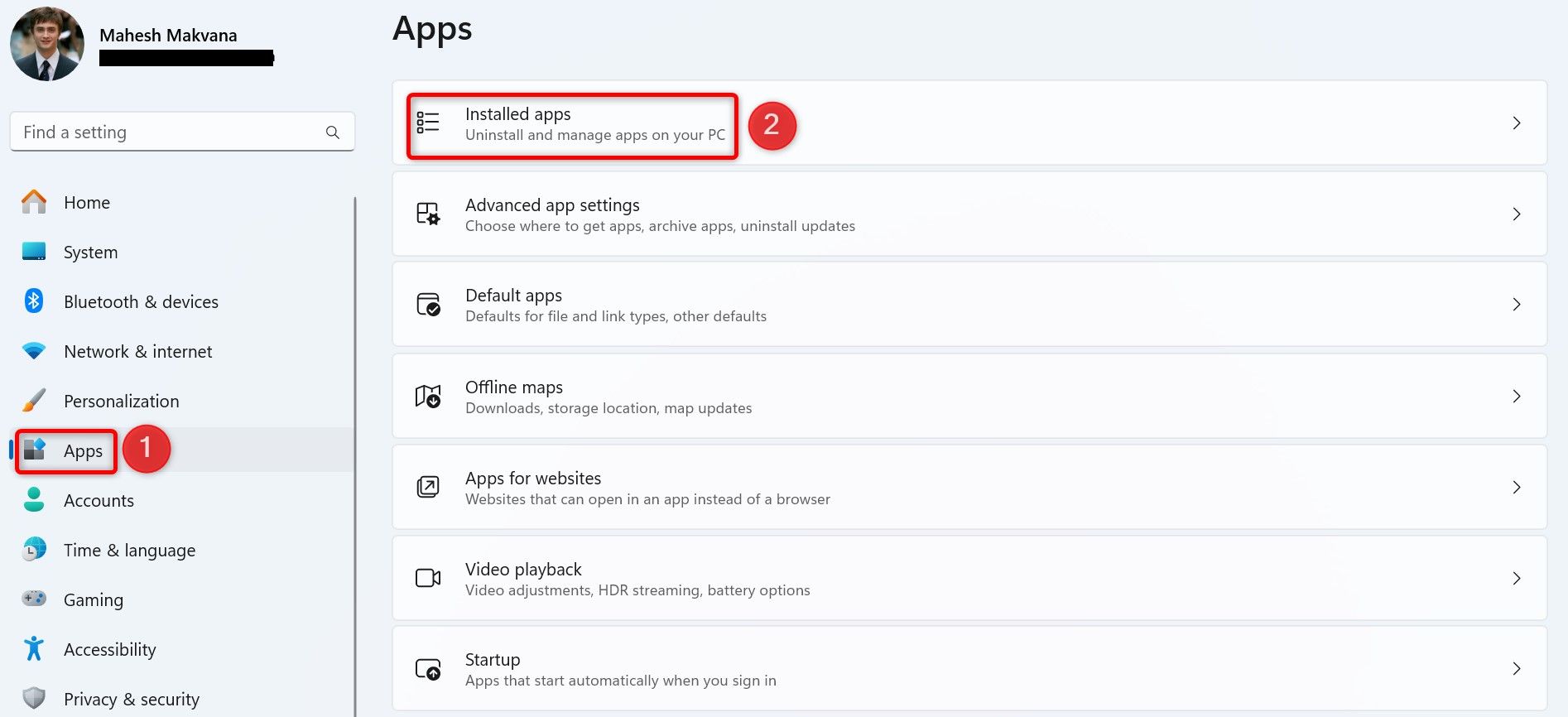Click the Advanced app settings icon
Image resolution: width=1568 pixels, height=717 pixels.
coord(427,214)
